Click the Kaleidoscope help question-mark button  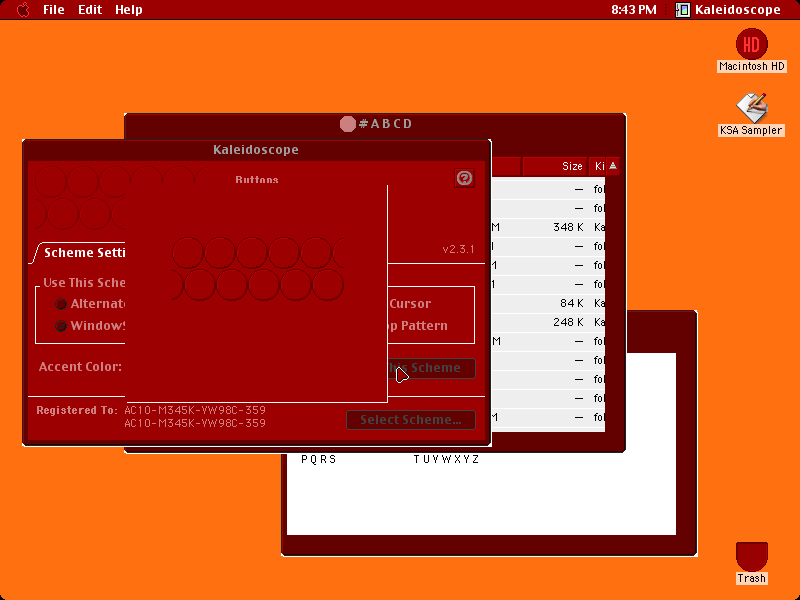tap(464, 178)
